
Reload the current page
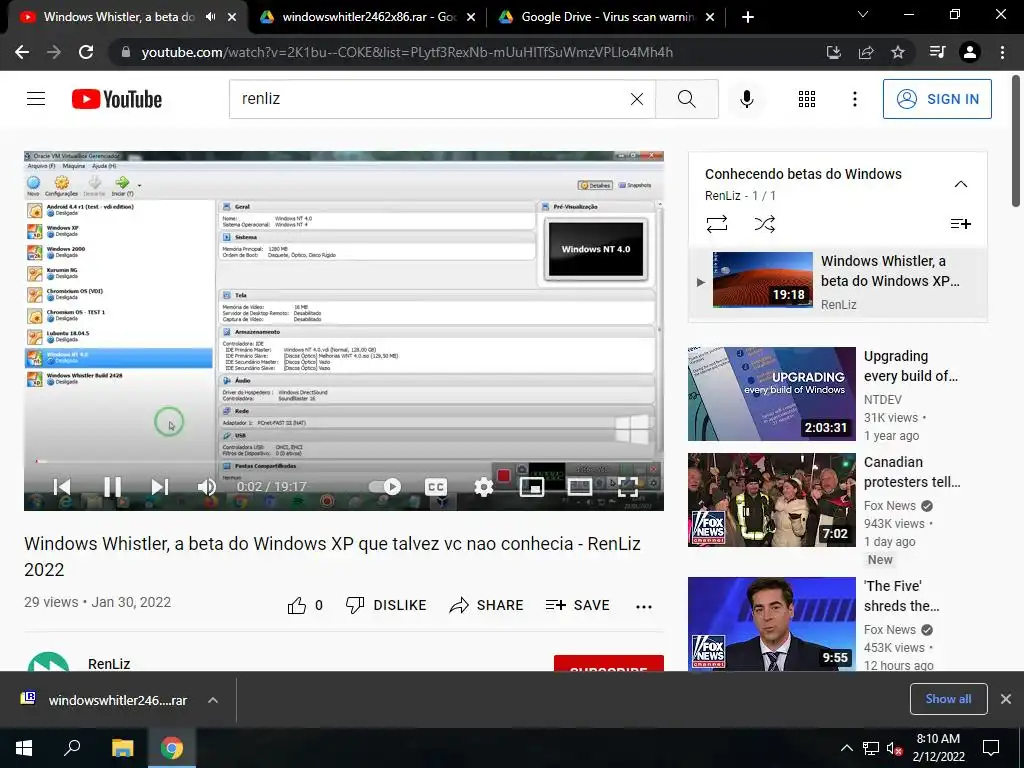pyautogui.click(x=86, y=52)
